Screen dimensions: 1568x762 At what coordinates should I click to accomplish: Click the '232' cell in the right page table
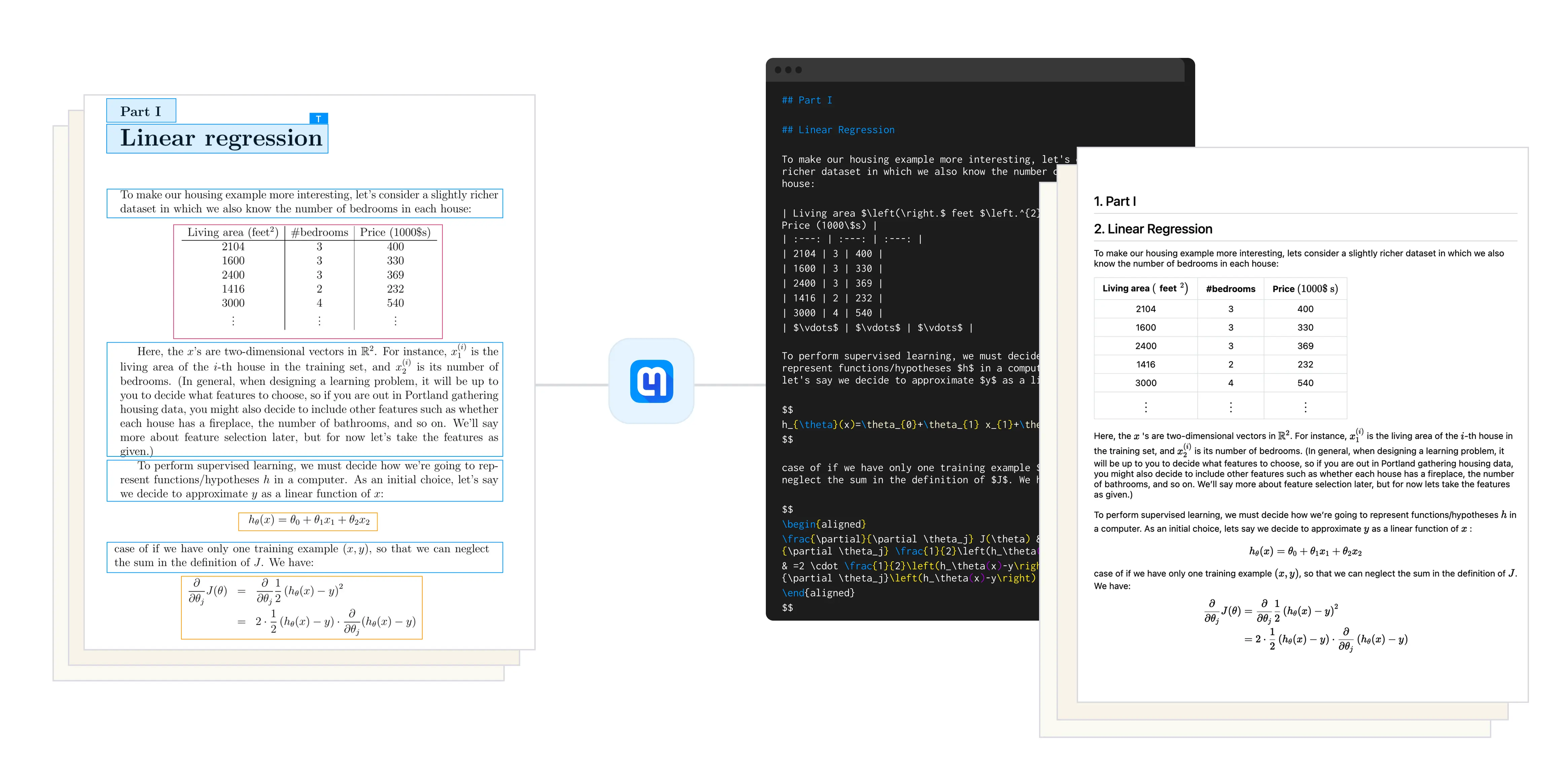point(1305,365)
